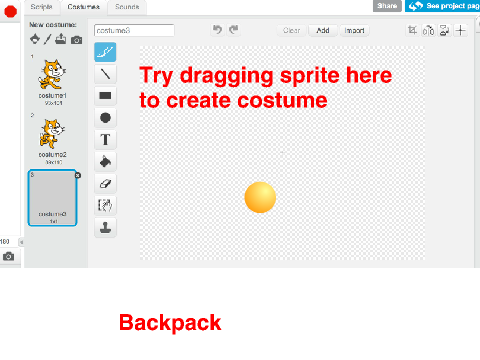480x360 pixels.
Task: Switch to the Sounds tab
Action: (x=127, y=7)
